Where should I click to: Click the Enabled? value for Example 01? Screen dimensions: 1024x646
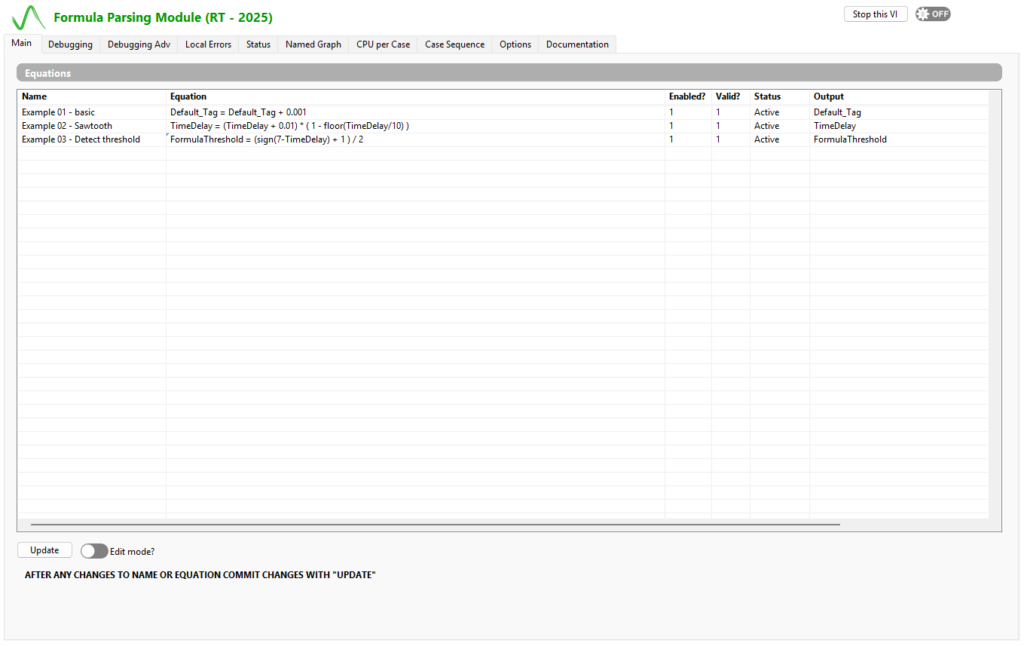point(688,112)
